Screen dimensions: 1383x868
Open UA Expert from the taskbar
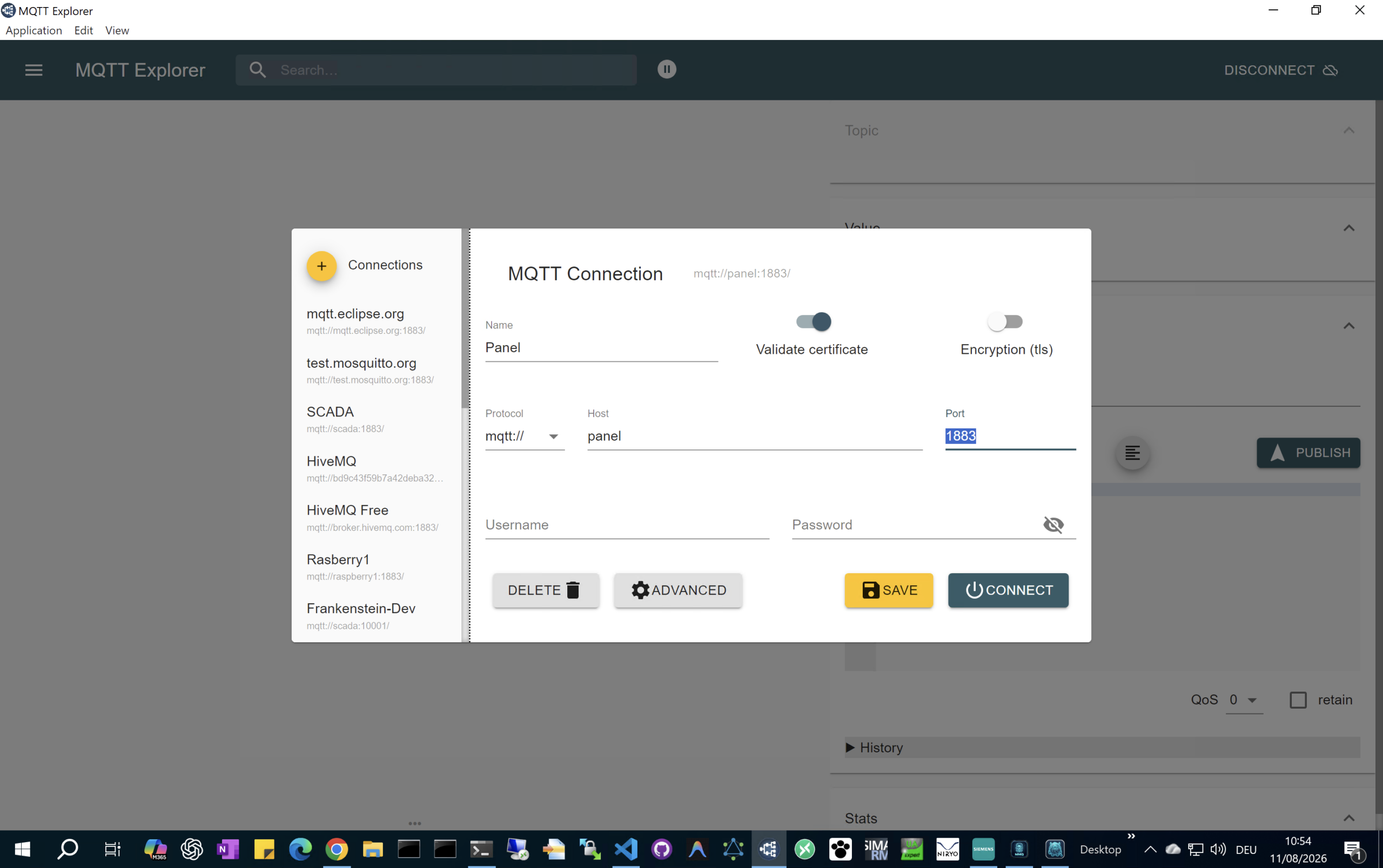pyautogui.click(x=912, y=849)
